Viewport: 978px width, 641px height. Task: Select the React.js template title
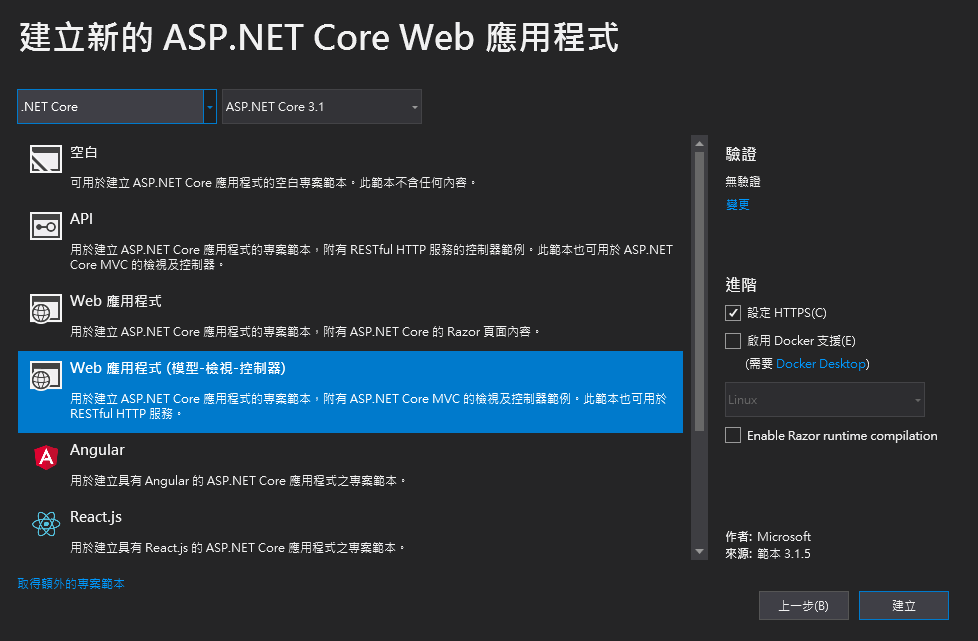(x=96, y=517)
